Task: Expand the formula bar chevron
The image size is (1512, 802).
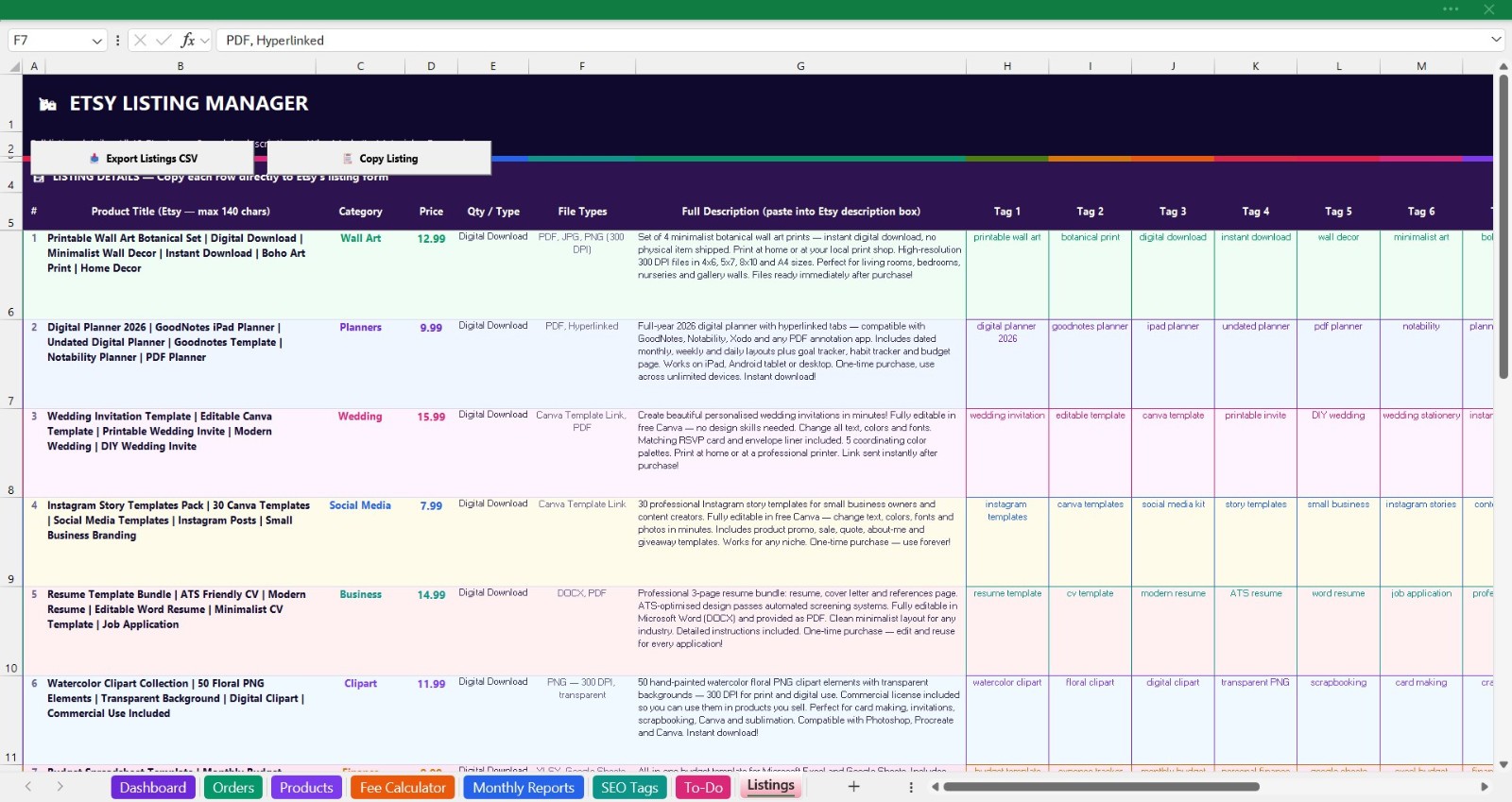Action: point(1496,40)
